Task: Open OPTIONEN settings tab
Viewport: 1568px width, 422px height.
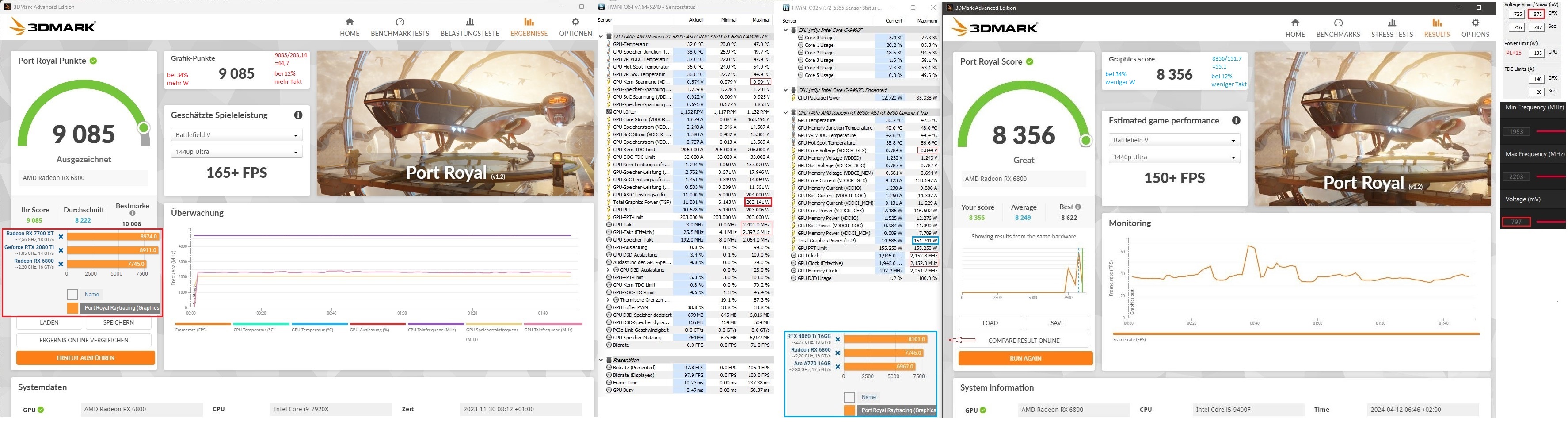Action: click(x=575, y=27)
